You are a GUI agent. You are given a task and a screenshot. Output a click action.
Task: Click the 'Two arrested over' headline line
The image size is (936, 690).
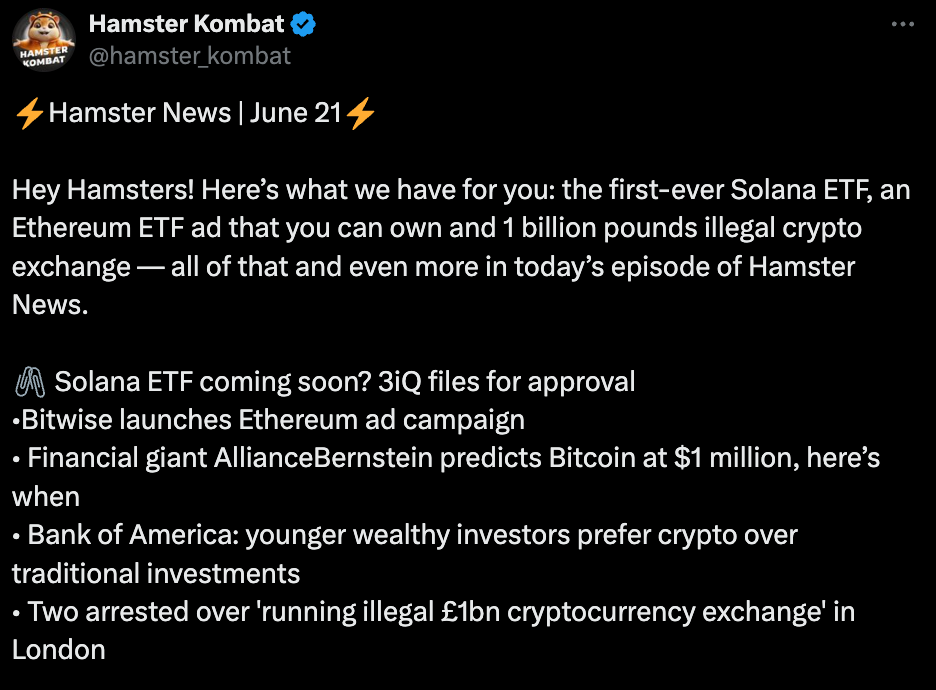tap(433, 630)
